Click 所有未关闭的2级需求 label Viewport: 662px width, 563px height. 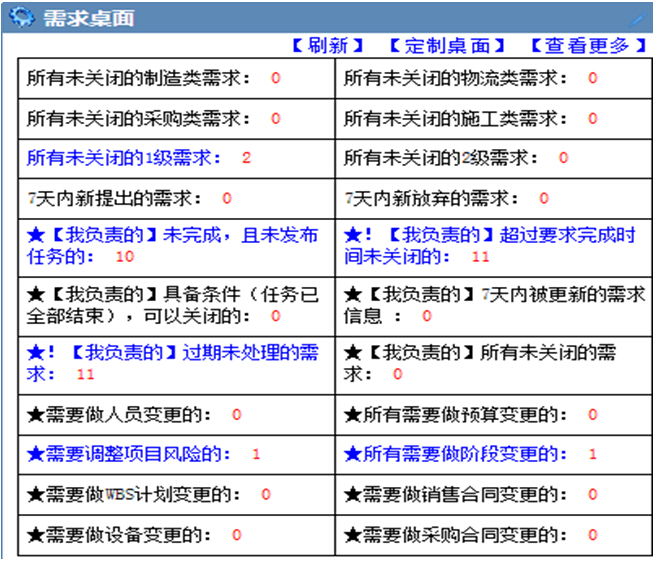click(x=441, y=158)
